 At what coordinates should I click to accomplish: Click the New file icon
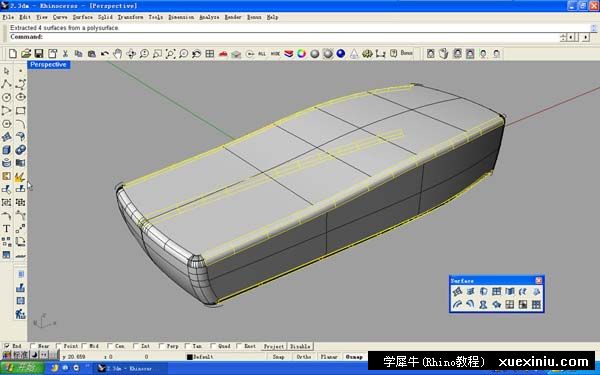click(13, 54)
